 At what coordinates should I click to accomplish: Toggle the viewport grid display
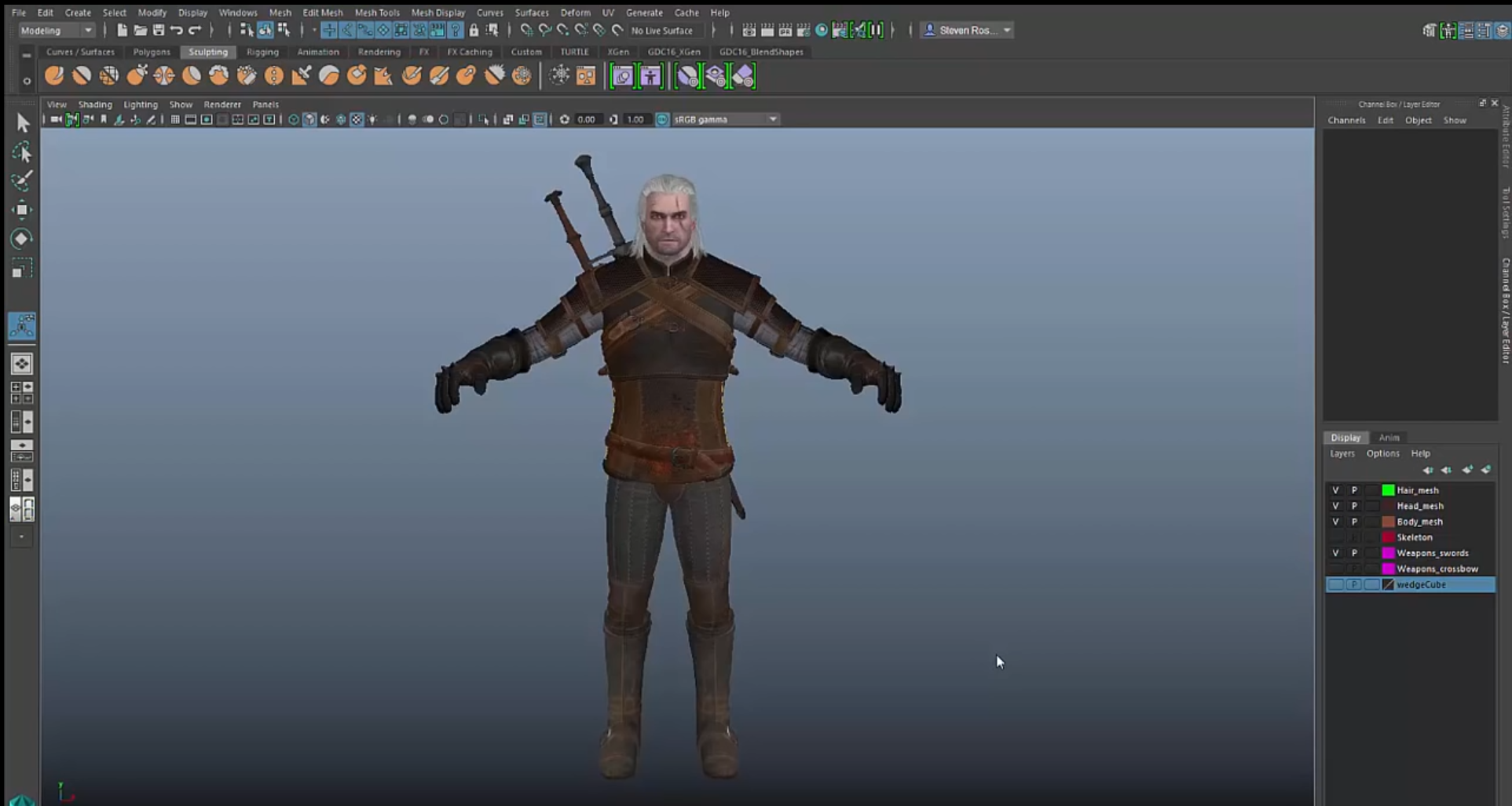tap(175, 119)
